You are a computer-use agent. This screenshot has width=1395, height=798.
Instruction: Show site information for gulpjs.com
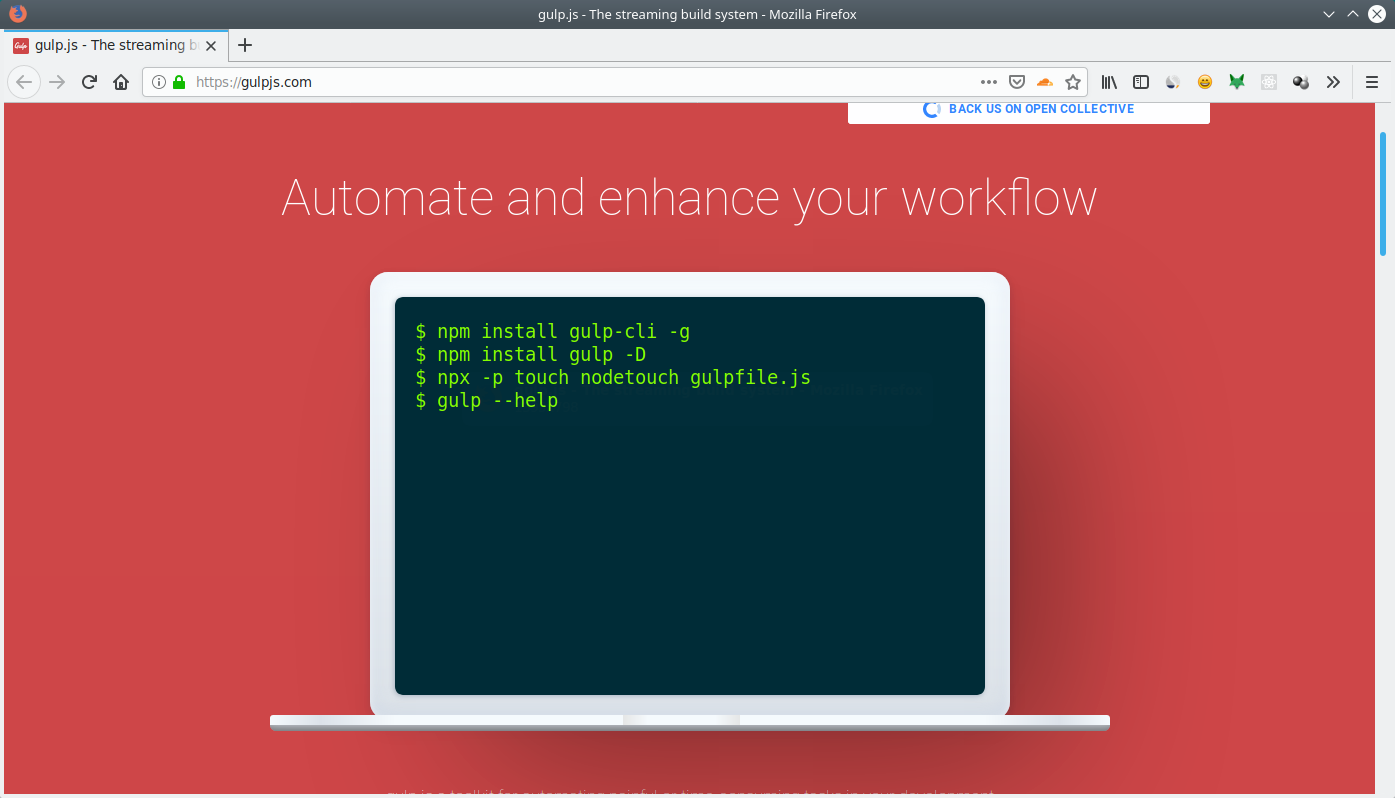pos(159,82)
